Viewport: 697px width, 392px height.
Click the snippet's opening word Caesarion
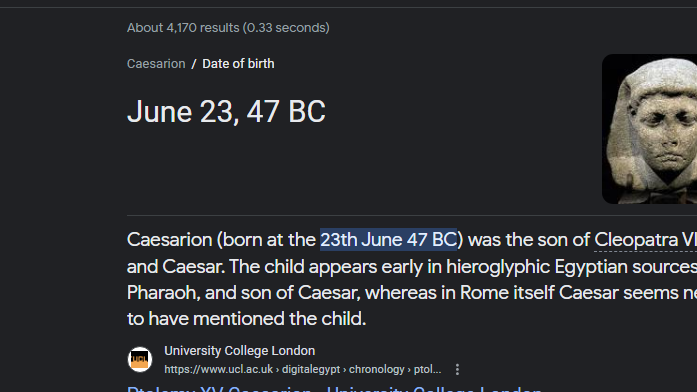[169, 240]
